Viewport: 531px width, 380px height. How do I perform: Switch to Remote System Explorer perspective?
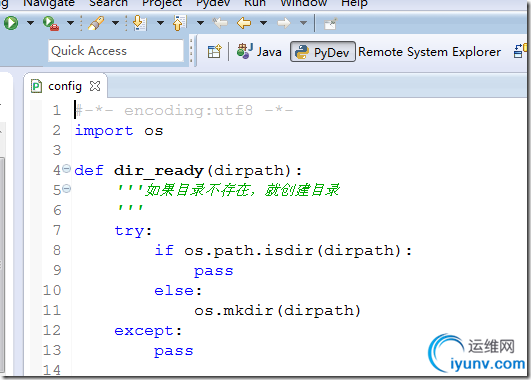(x=429, y=52)
